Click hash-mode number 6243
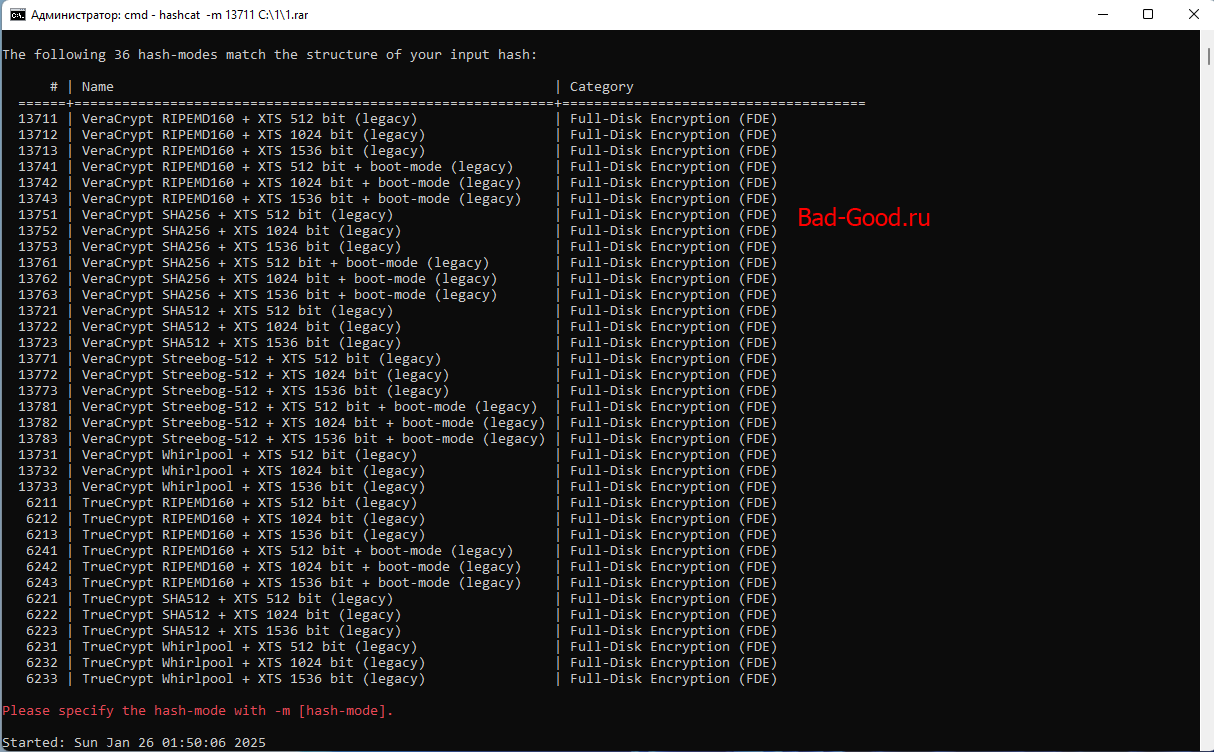Image resolution: width=1214 pixels, height=752 pixels. (x=42, y=583)
